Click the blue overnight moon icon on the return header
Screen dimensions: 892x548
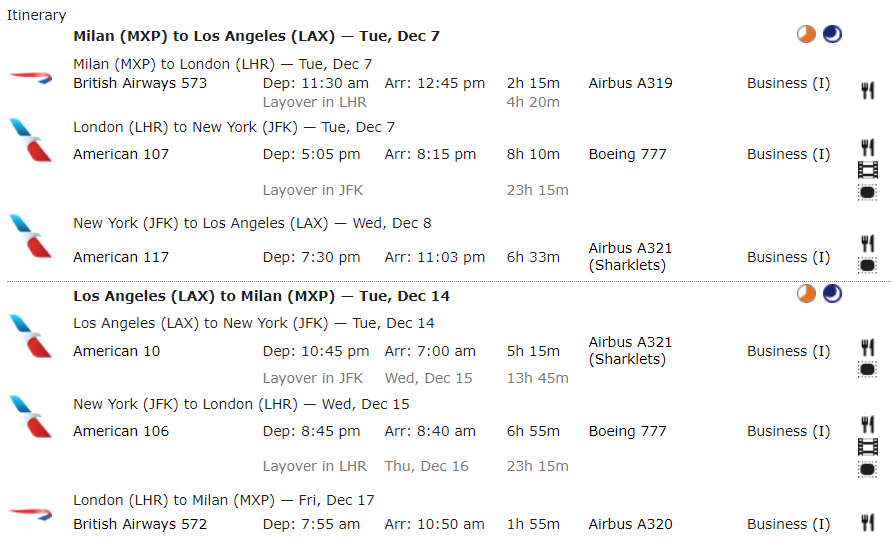(x=832, y=294)
